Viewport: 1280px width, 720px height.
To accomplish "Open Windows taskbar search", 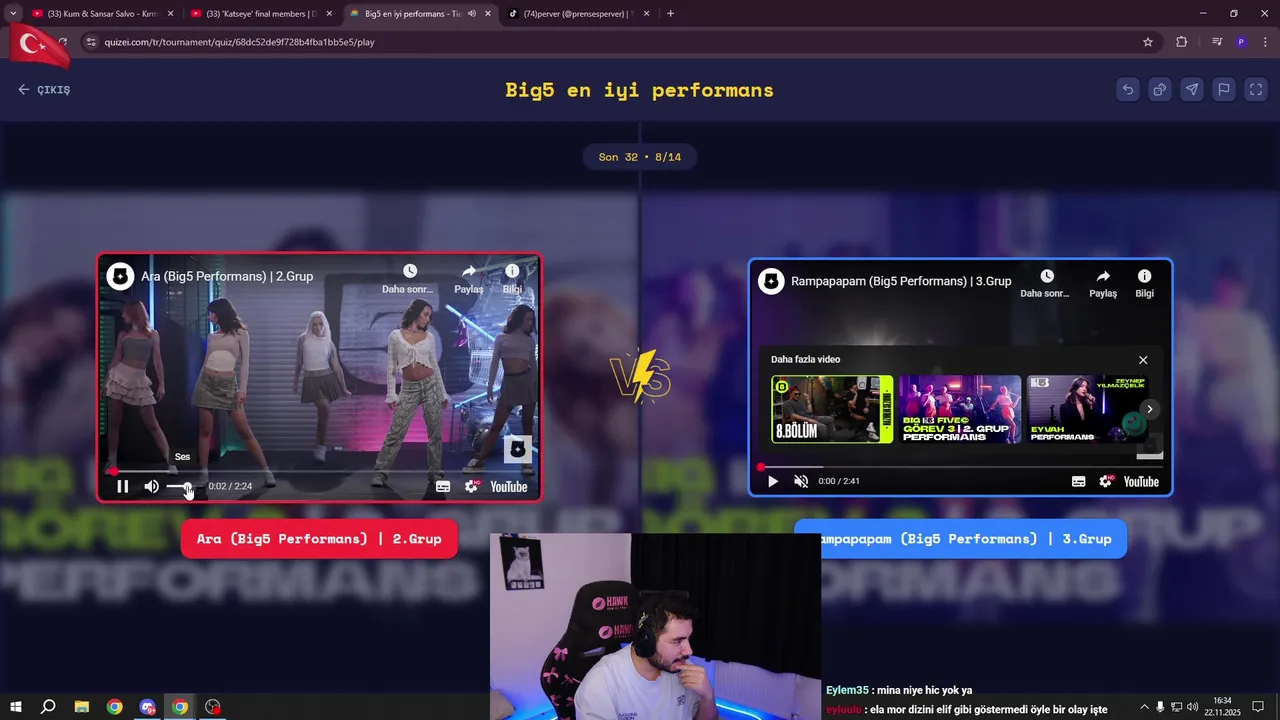I will click(48, 707).
